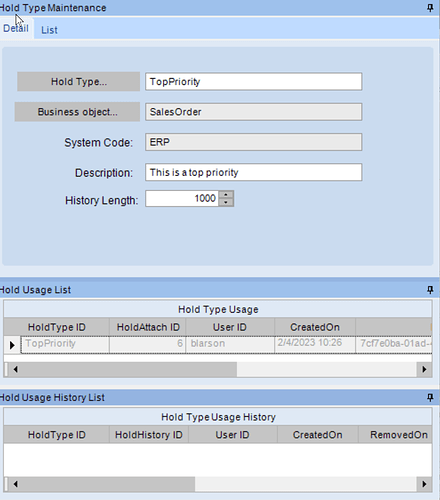Pin the Hold Usage History List panel
Screen dimensions: 440x500
pyautogui.click(x=430, y=397)
